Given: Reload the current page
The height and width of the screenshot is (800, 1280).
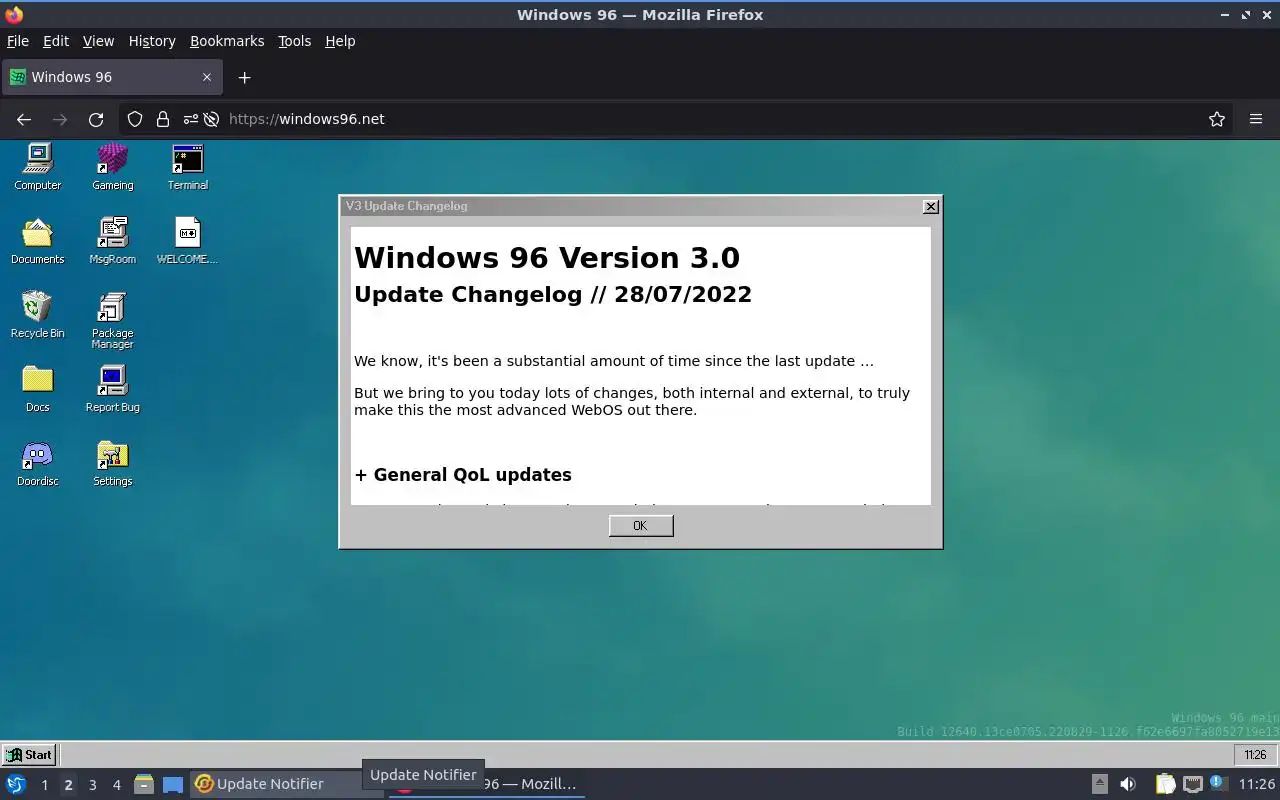Looking at the screenshot, I should (96, 119).
